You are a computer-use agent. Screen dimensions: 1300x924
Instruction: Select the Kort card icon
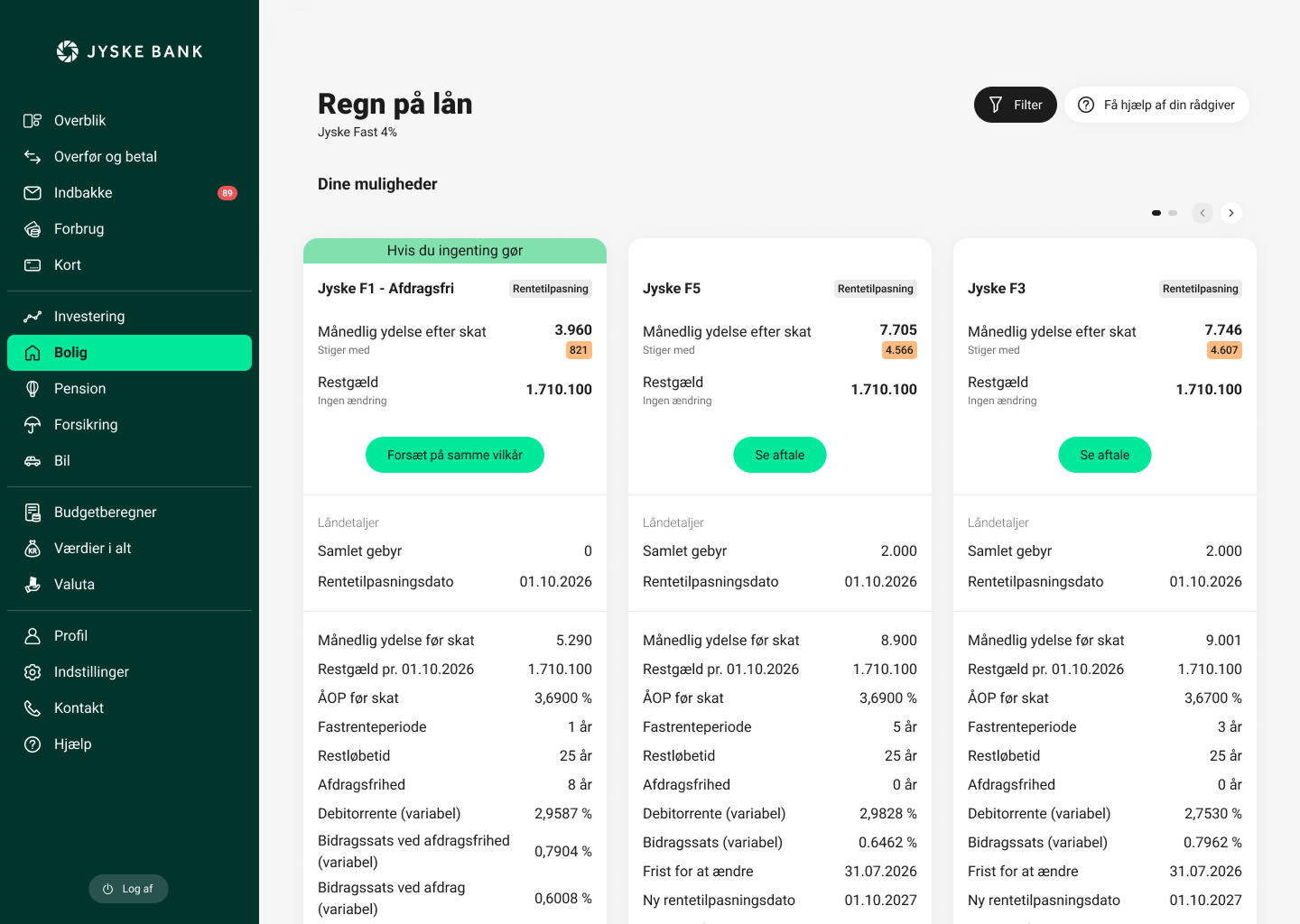click(32, 265)
